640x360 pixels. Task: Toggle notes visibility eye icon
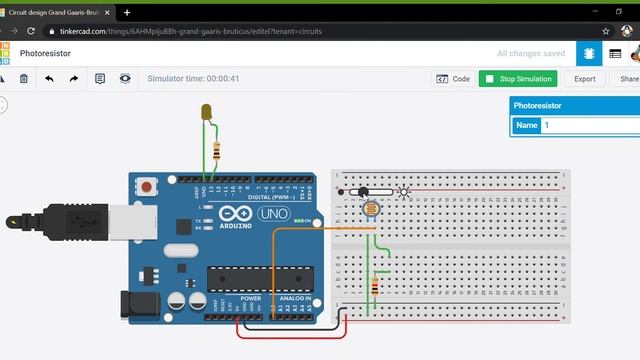click(125, 78)
